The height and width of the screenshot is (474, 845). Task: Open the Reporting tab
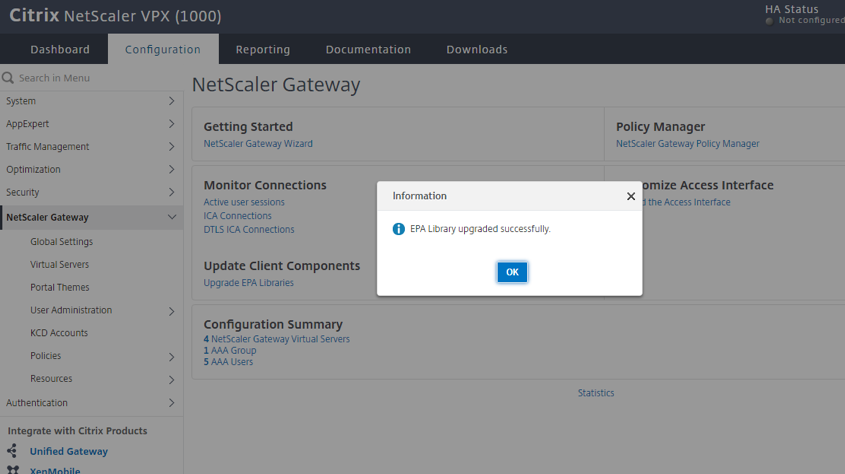pyautogui.click(x=263, y=49)
